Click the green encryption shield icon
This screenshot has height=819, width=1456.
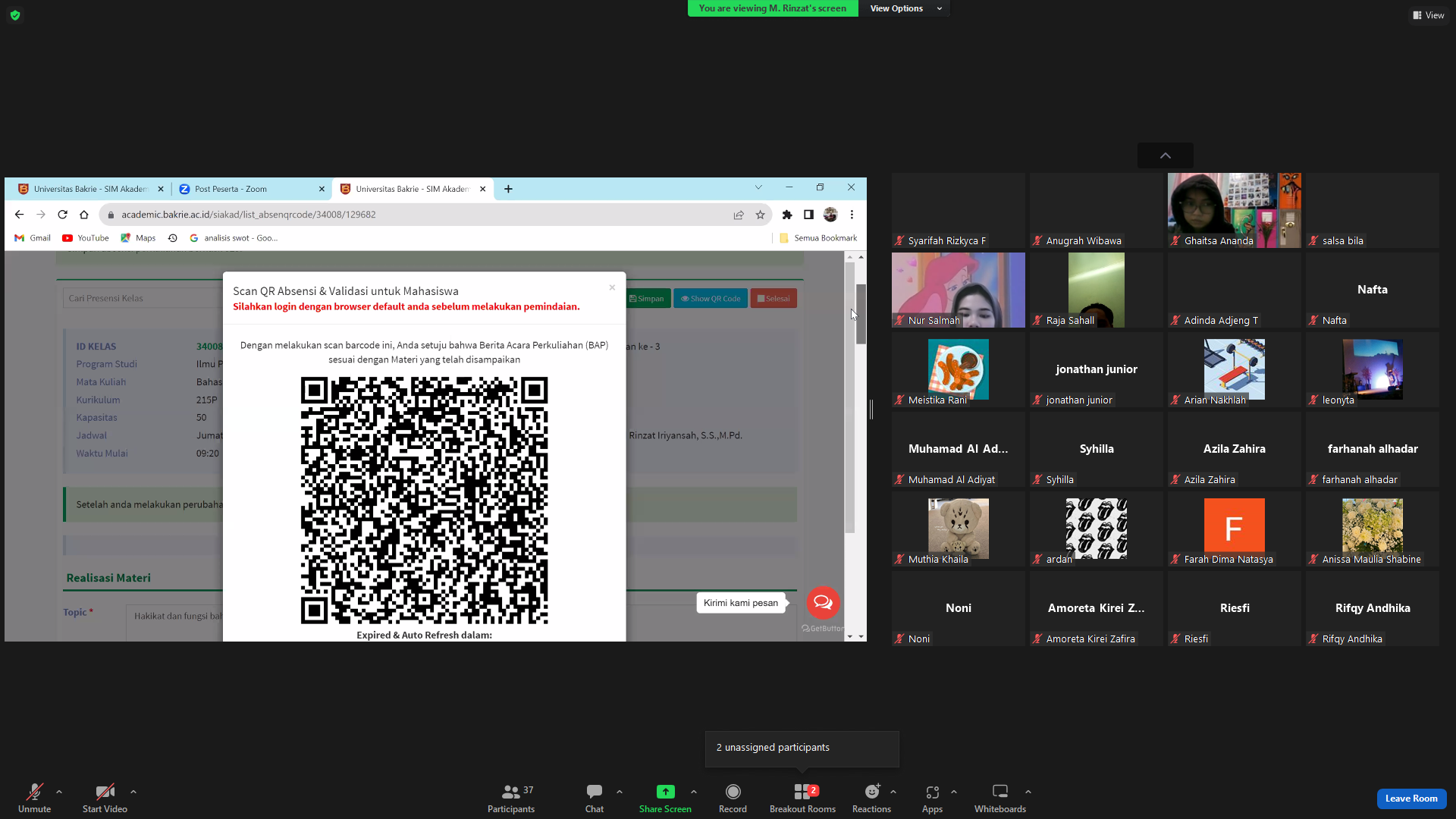(15, 15)
